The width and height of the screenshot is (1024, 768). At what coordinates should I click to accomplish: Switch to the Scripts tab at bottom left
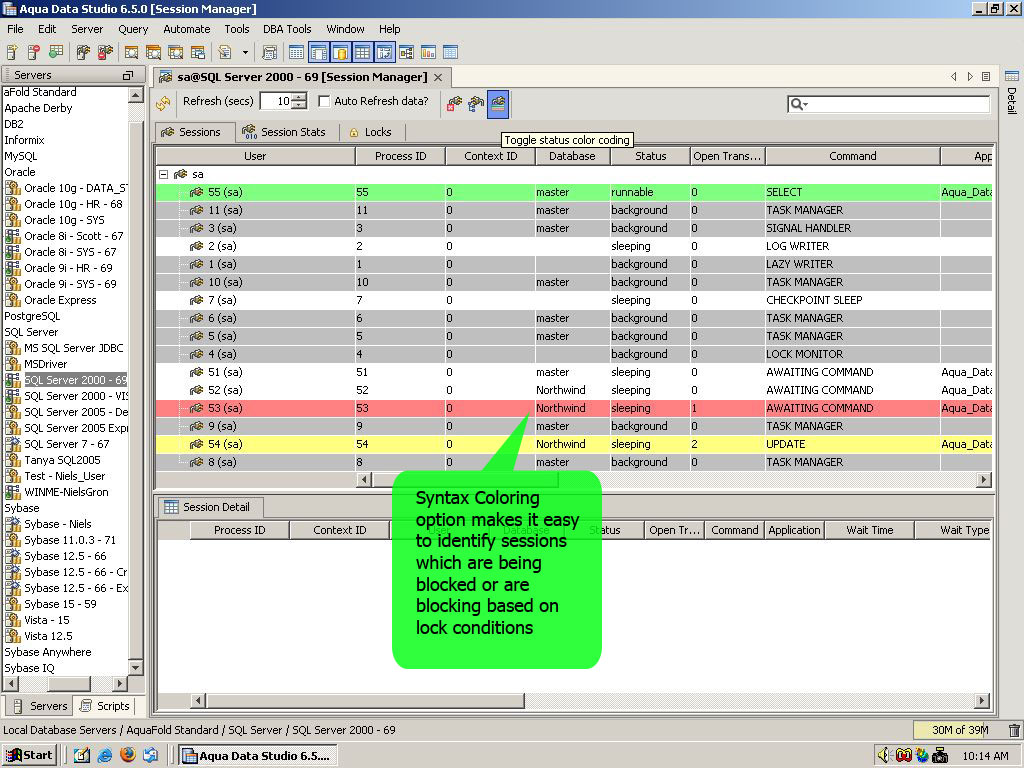pyautogui.click(x=104, y=706)
